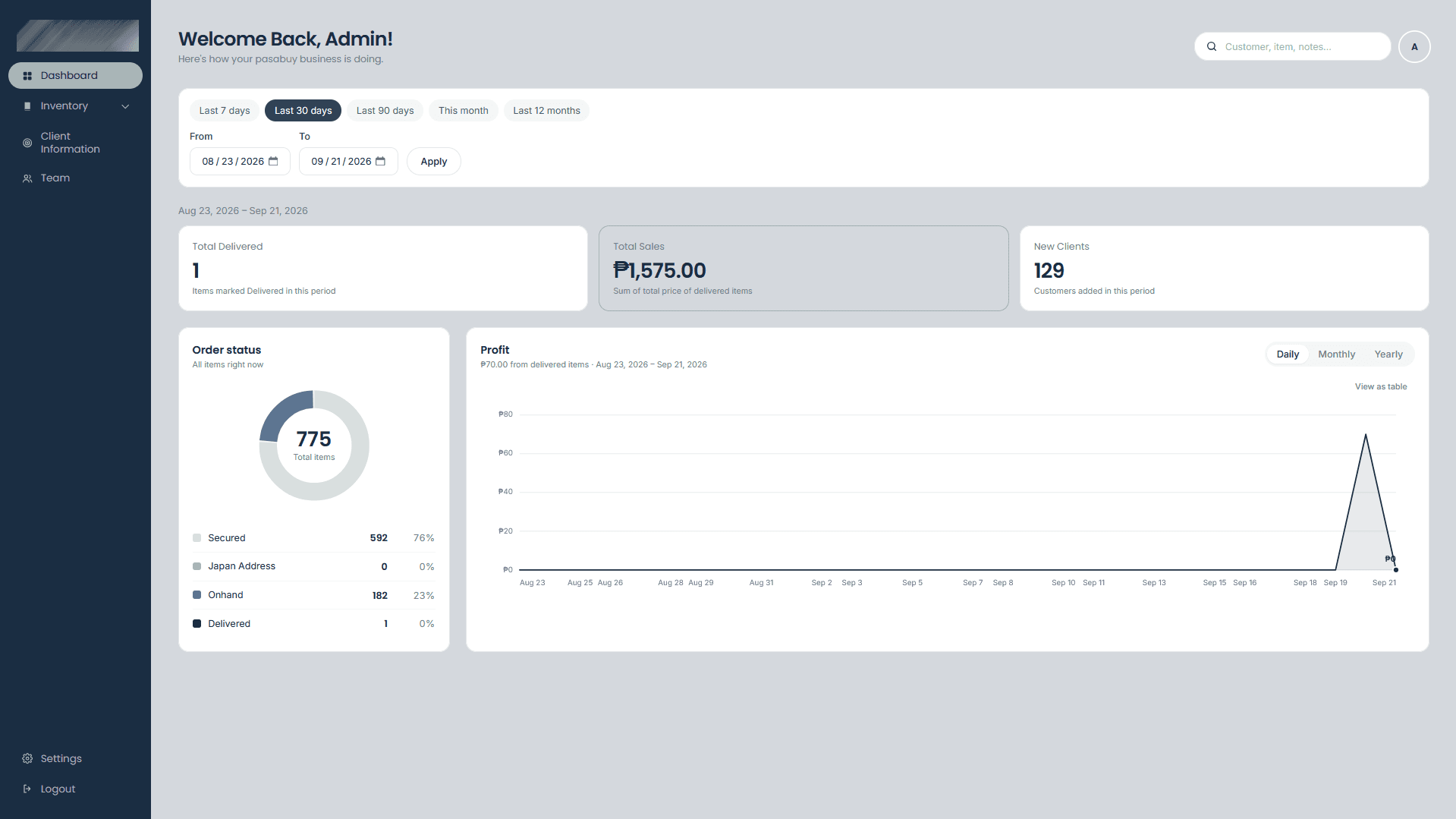
Task: Select the Last 7 days filter
Action: pyautogui.click(x=225, y=111)
